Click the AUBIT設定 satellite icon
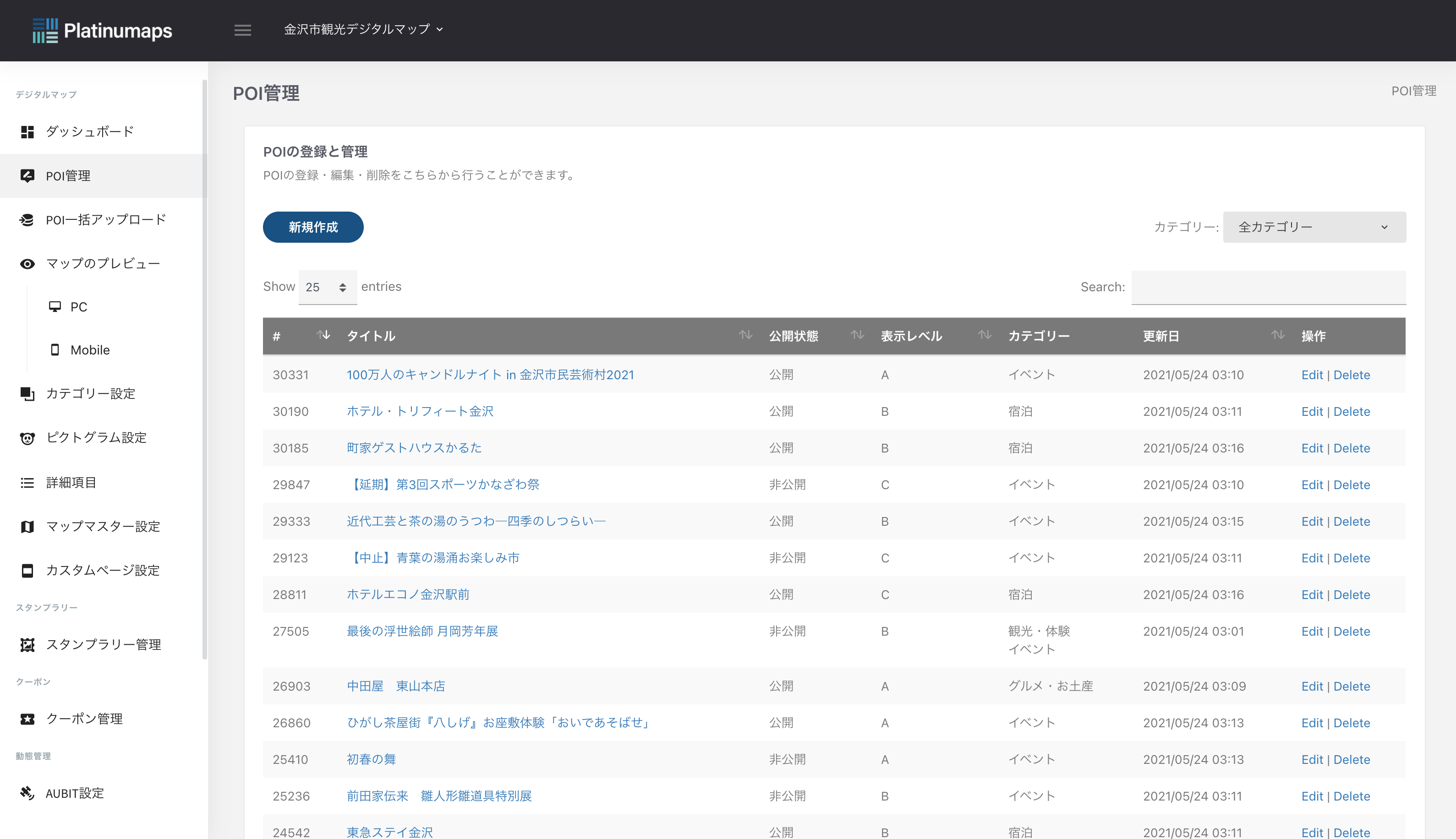This screenshot has height=839, width=1456. [27, 793]
